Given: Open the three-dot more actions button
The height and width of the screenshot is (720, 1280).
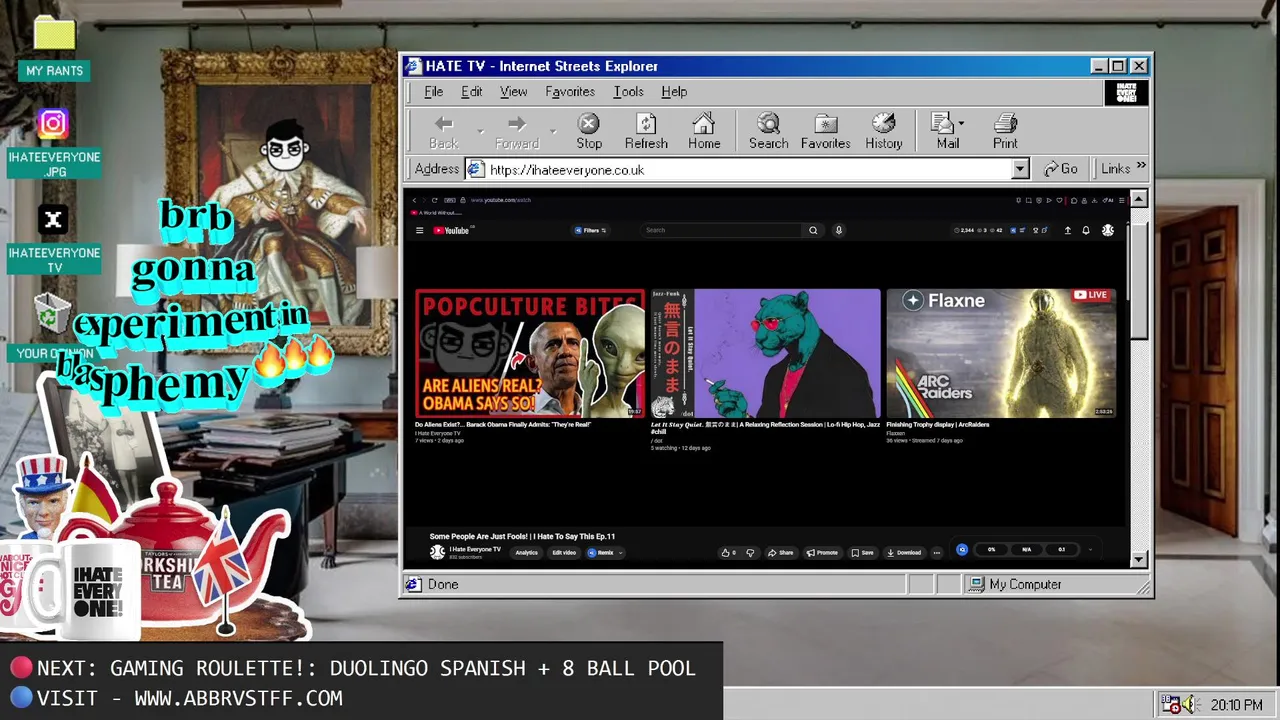Looking at the screenshot, I should point(937,552).
